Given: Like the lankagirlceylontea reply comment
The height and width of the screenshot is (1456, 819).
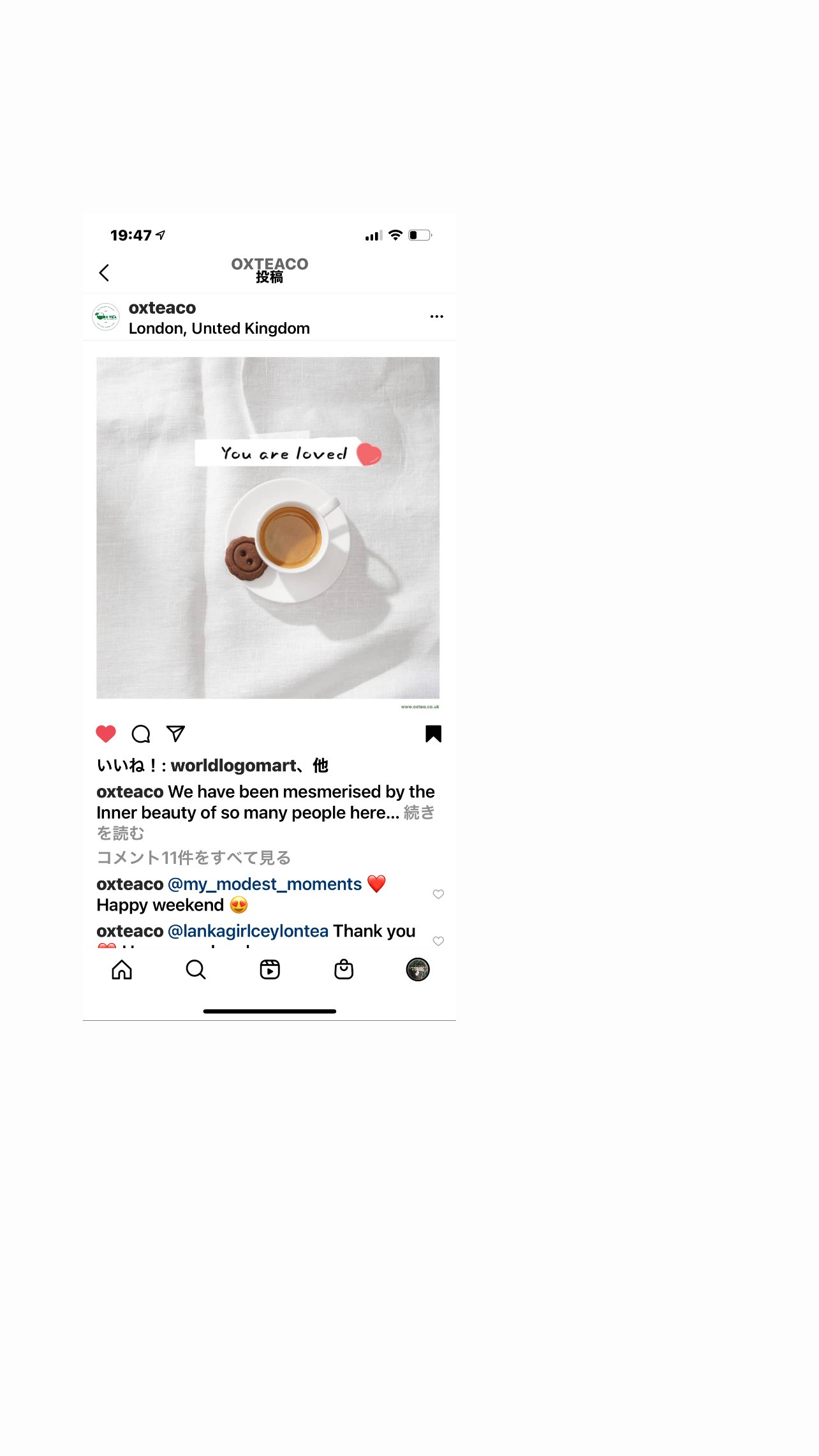Looking at the screenshot, I should click(x=438, y=941).
